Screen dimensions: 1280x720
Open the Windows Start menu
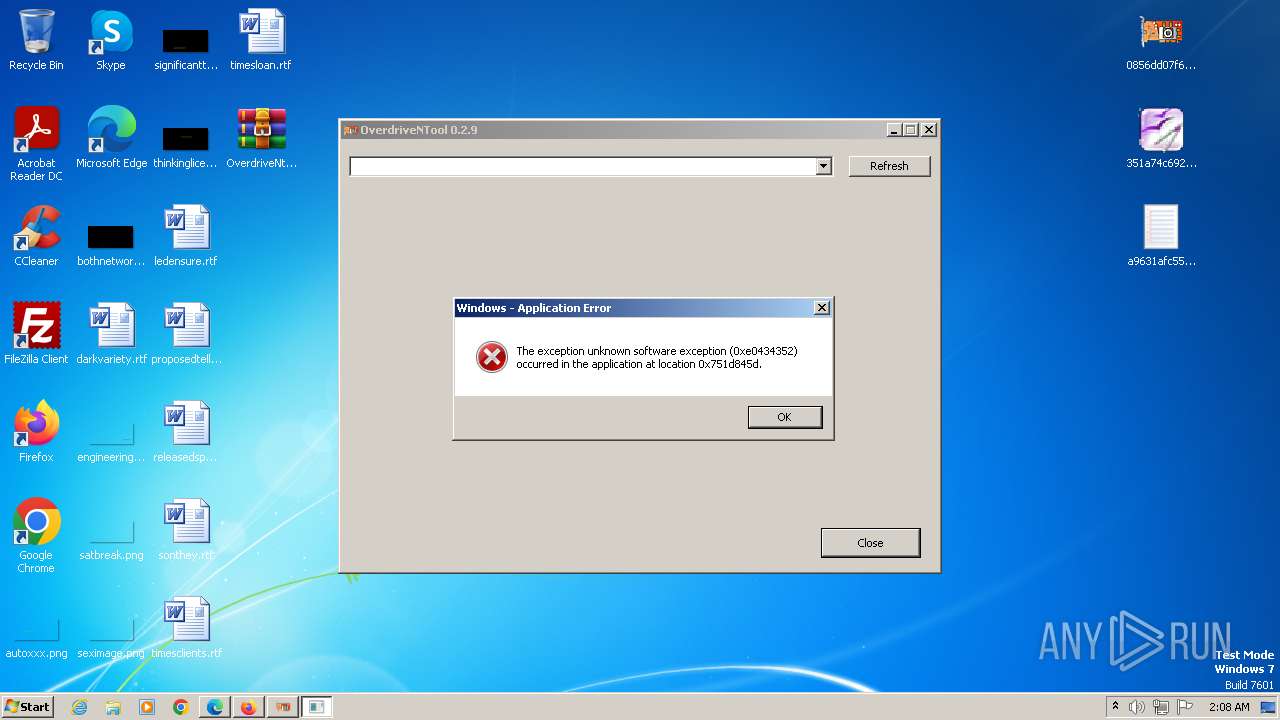[x=27, y=707]
